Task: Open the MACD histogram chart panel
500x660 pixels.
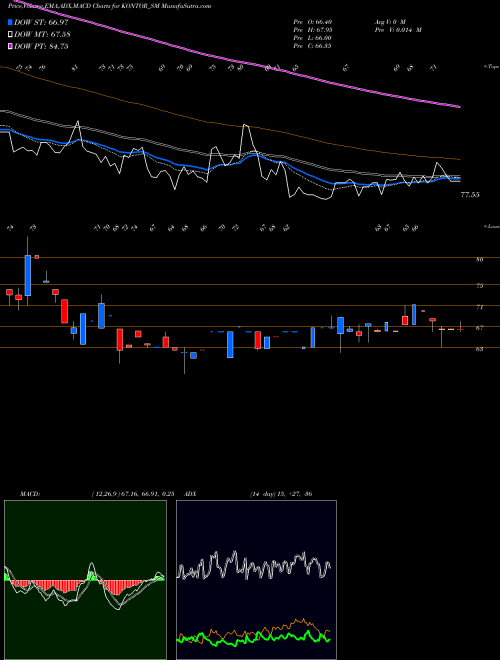Action: [x=85, y=580]
